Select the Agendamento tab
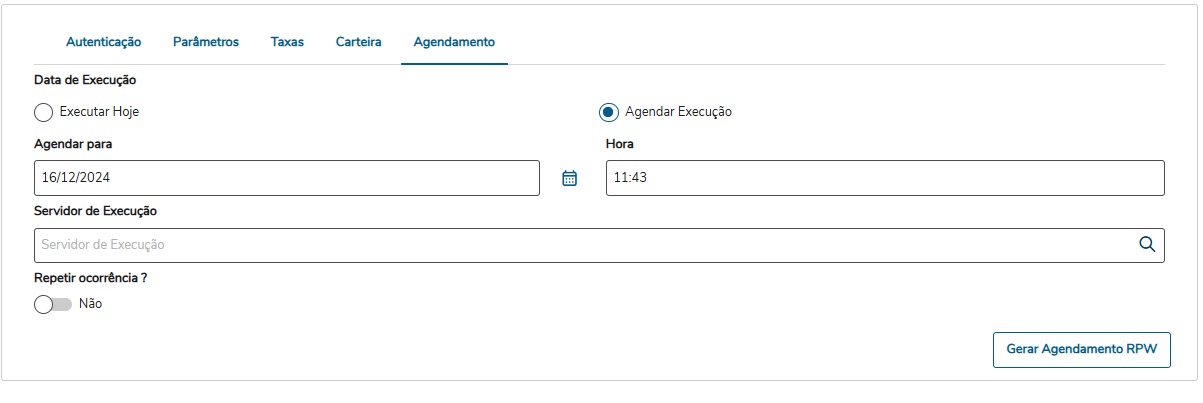1203x403 pixels. pos(454,42)
